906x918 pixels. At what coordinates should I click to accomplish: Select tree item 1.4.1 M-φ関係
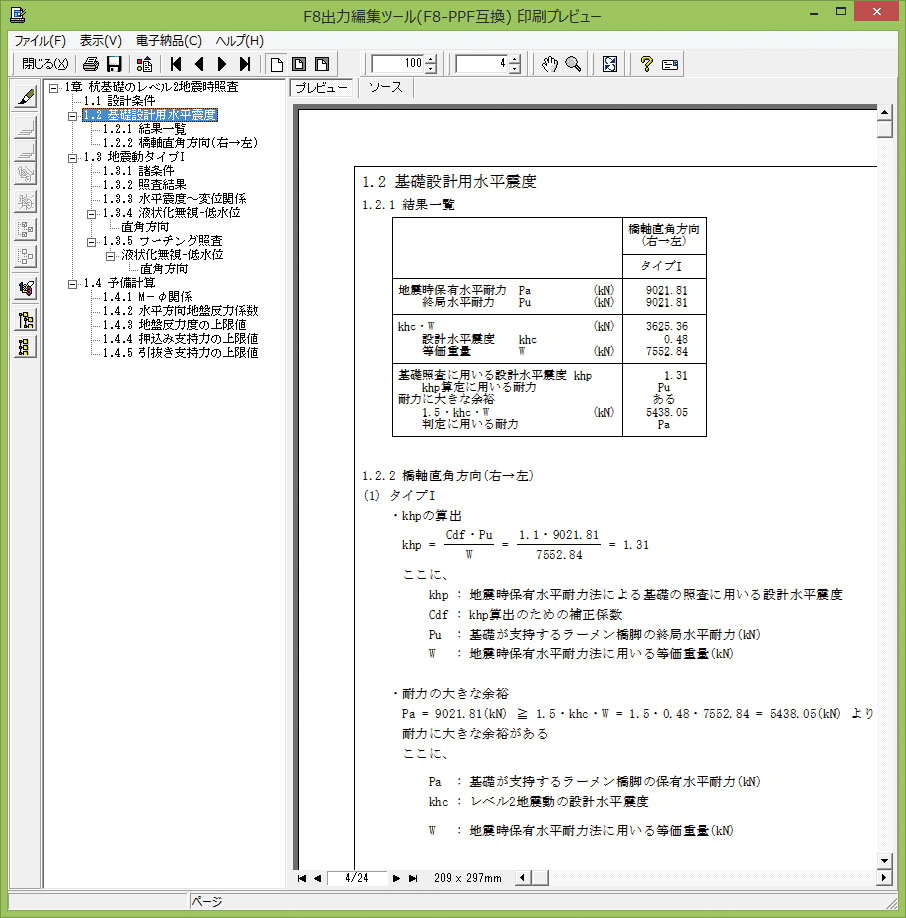[147, 297]
